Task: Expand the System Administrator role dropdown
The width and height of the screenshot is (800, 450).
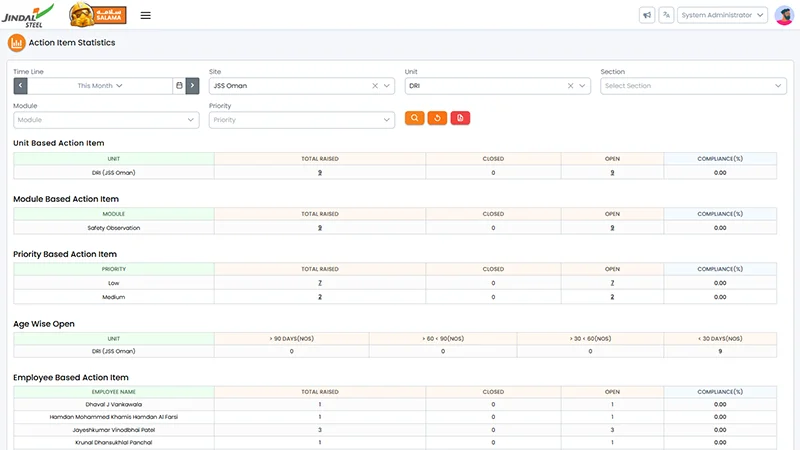Action: coord(722,15)
